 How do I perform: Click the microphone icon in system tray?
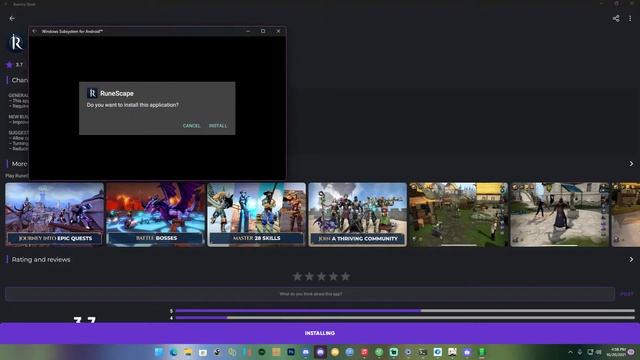point(580,352)
